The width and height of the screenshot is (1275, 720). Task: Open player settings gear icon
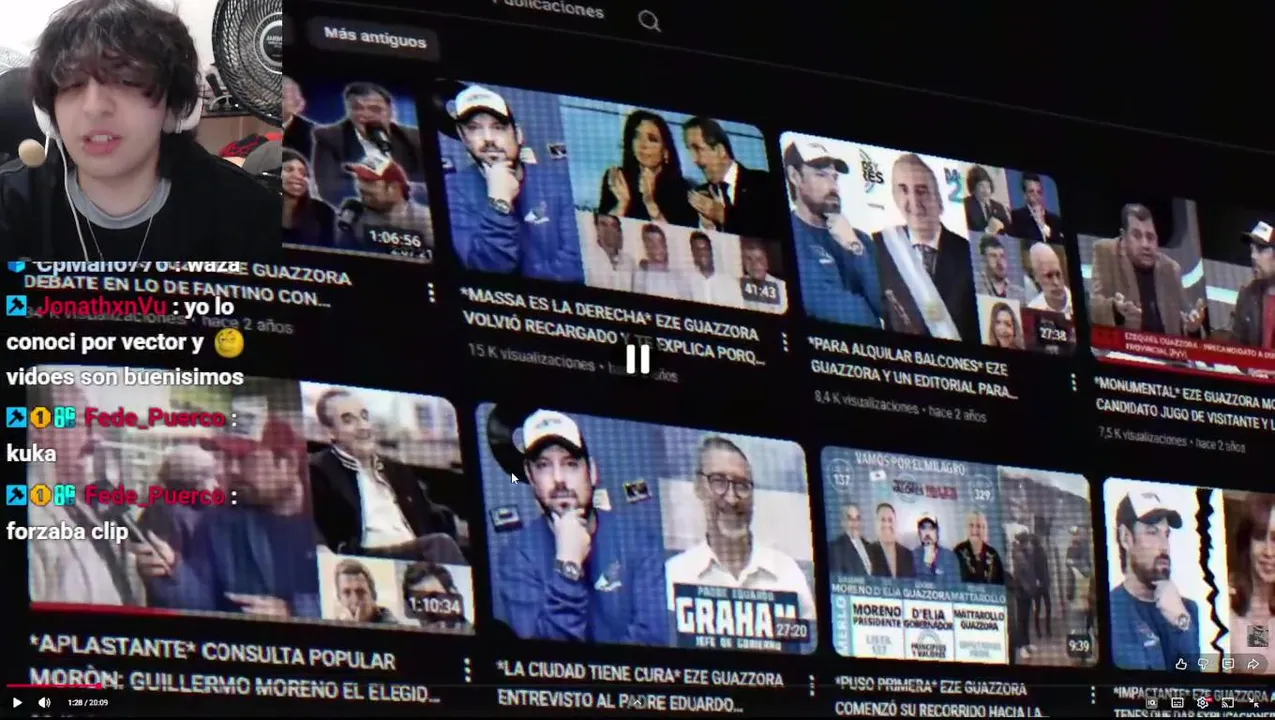pyautogui.click(x=1203, y=703)
